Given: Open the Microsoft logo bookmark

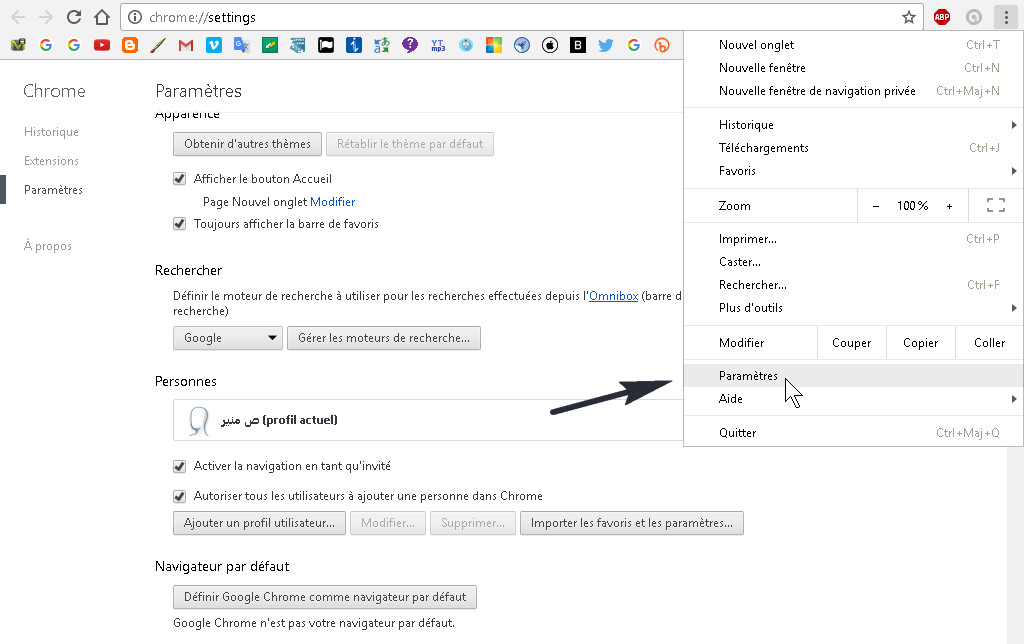Looking at the screenshot, I should [494, 45].
